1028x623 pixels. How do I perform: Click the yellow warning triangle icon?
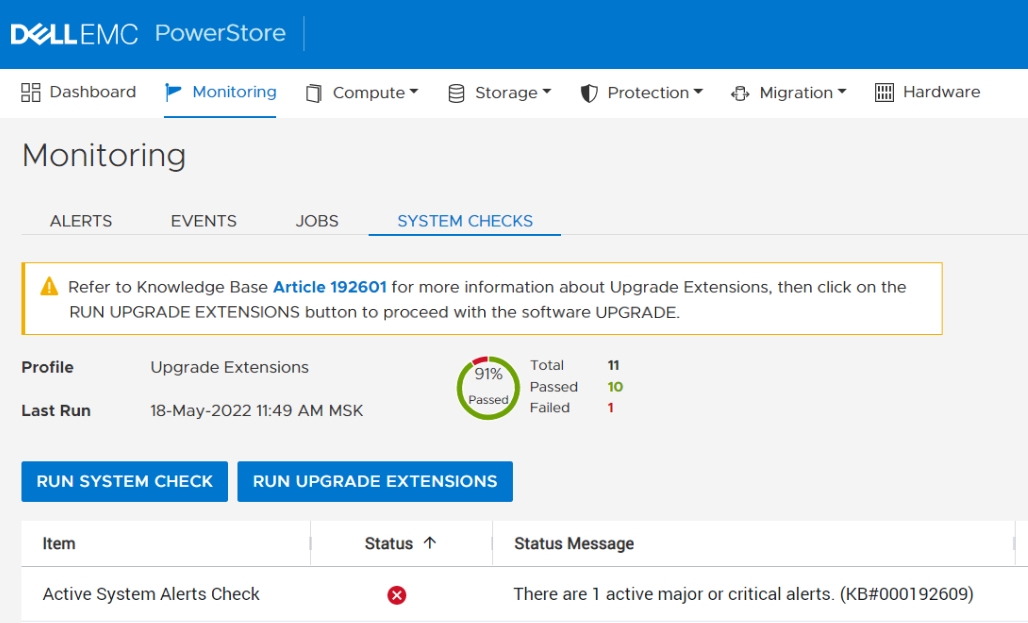pyautogui.click(x=49, y=287)
